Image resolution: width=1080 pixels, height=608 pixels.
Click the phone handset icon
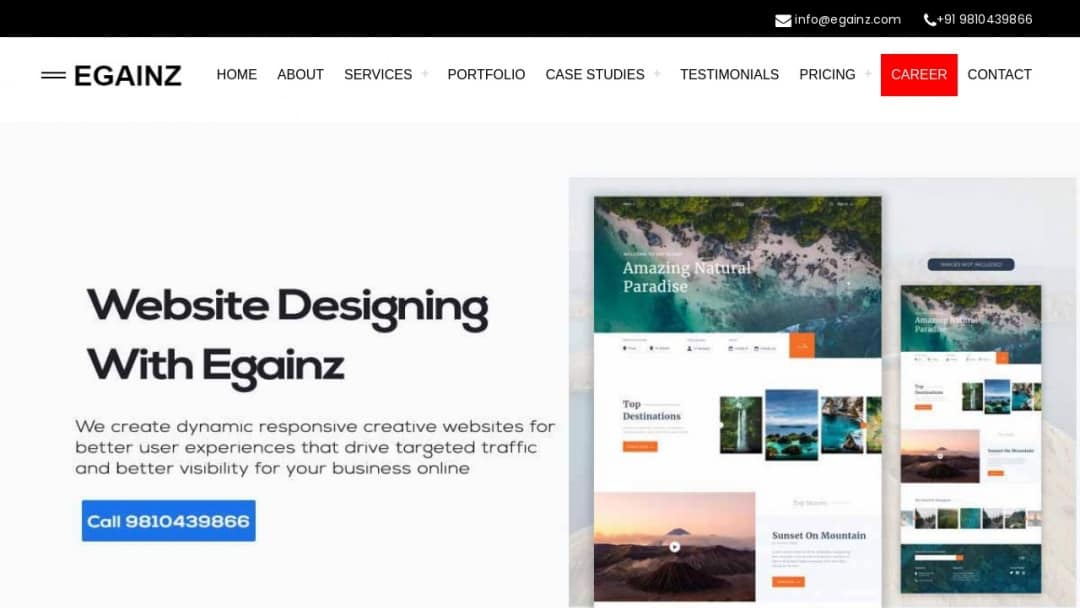coord(929,20)
